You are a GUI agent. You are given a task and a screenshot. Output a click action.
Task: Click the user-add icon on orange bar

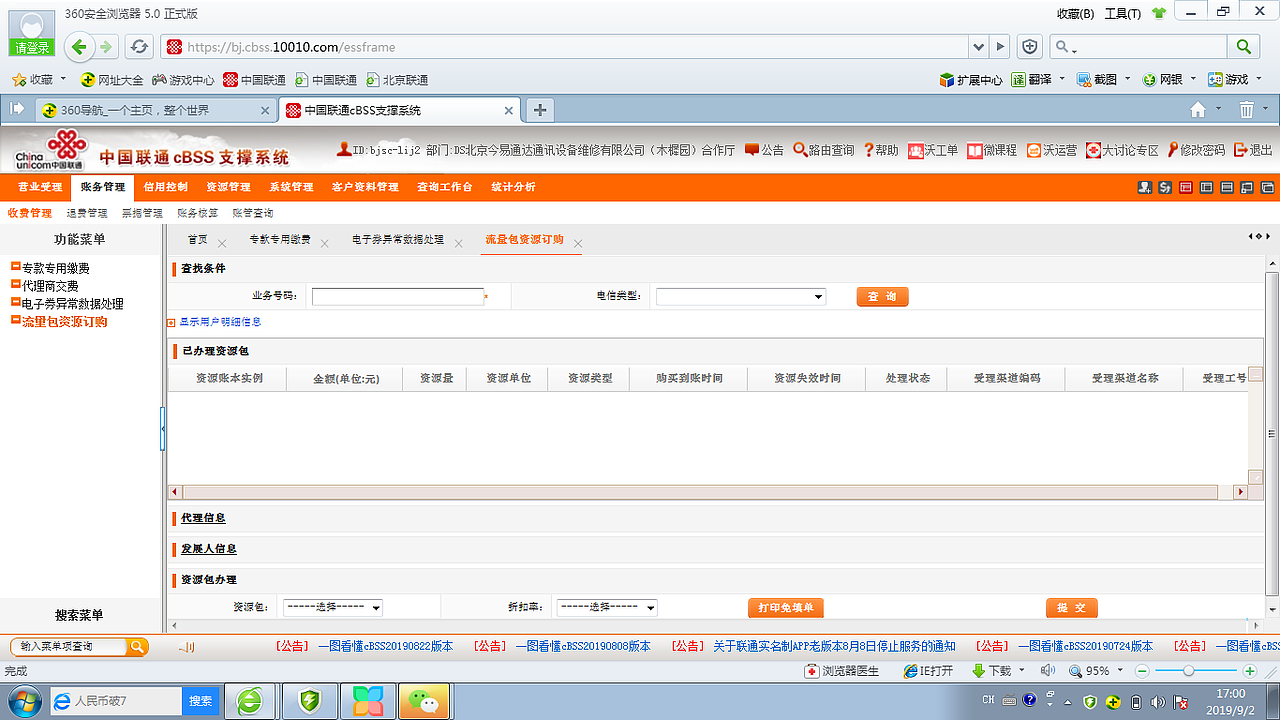tap(1146, 187)
